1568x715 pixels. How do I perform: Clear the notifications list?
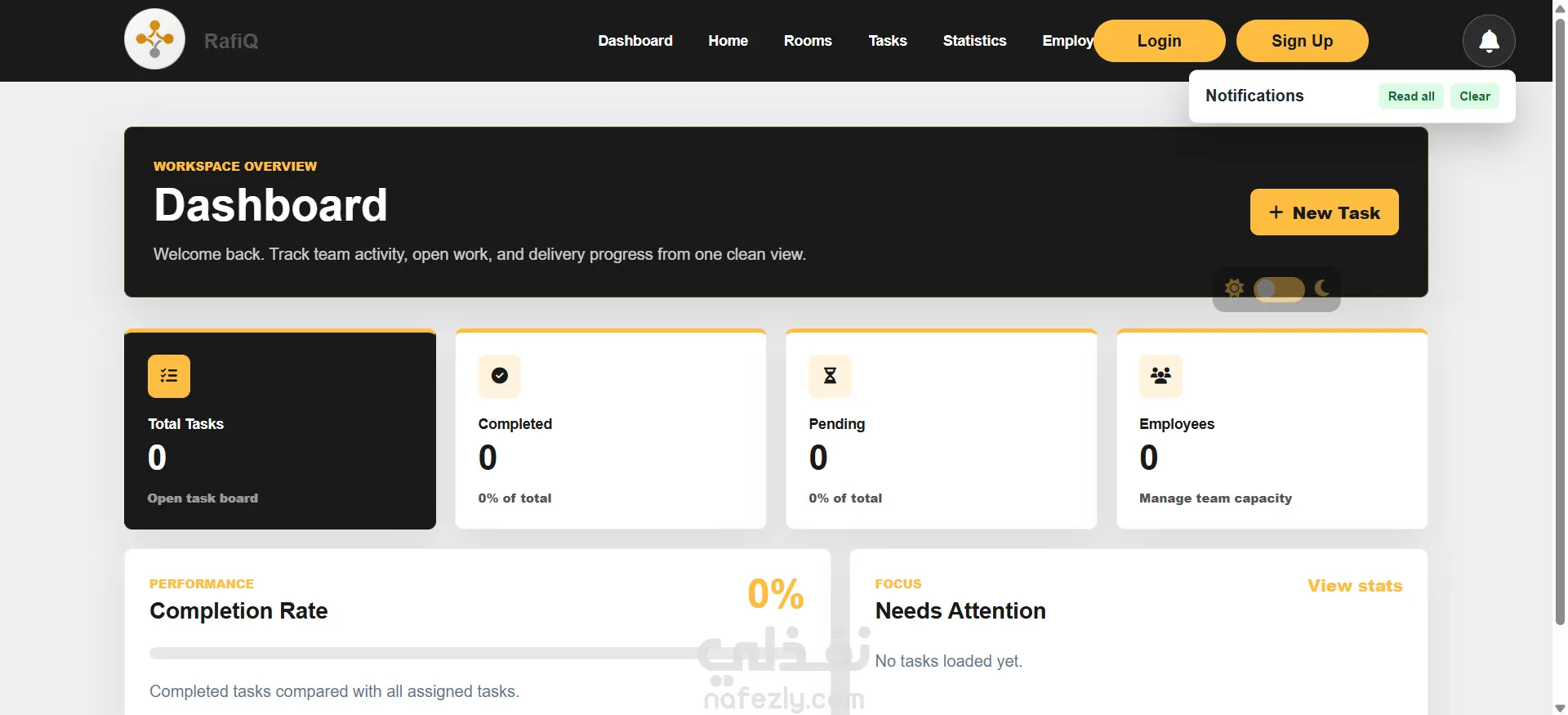click(x=1475, y=96)
